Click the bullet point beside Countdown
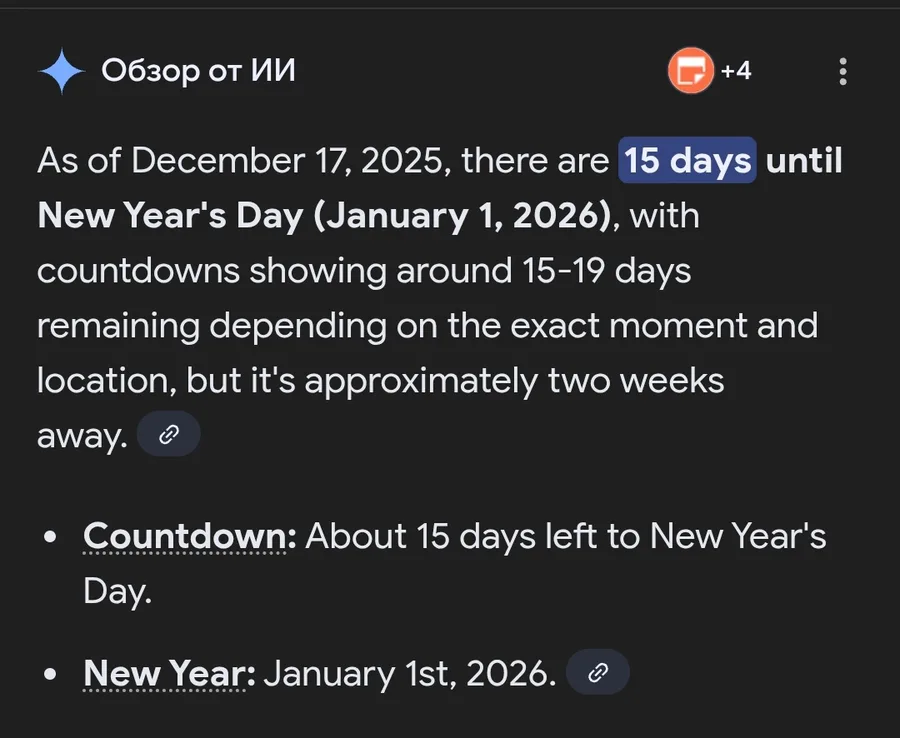Screen dimensions: 900x738 50,537
